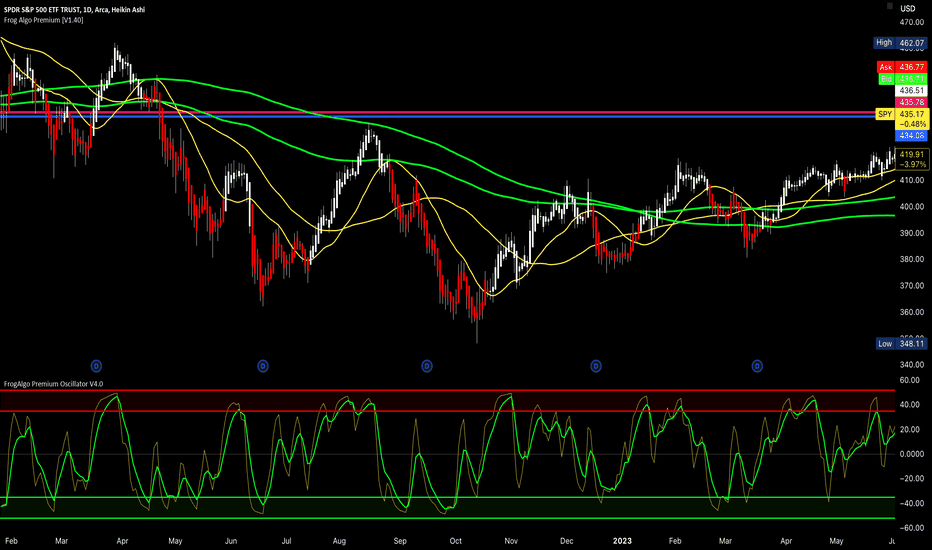Click the Nov label on time axis
932x550 pixels.
tap(511, 541)
